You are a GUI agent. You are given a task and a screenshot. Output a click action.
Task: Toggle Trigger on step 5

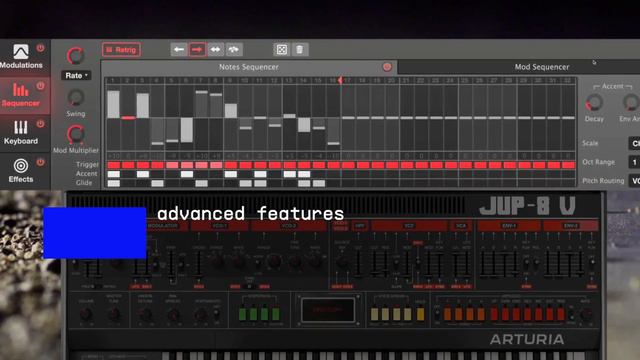coord(172,165)
